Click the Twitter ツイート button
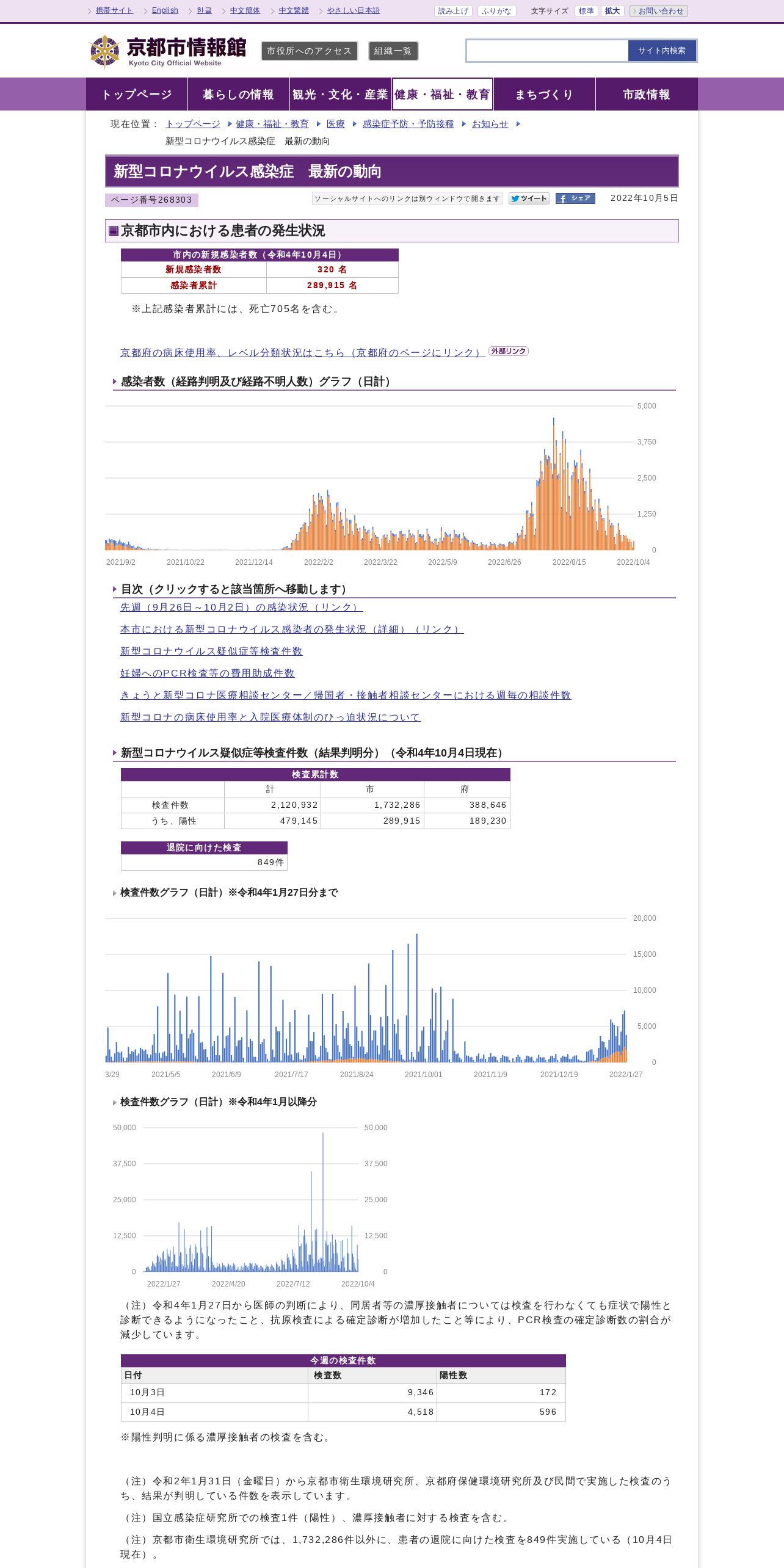This screenshot has width=784, height=1568. [529, 198]
